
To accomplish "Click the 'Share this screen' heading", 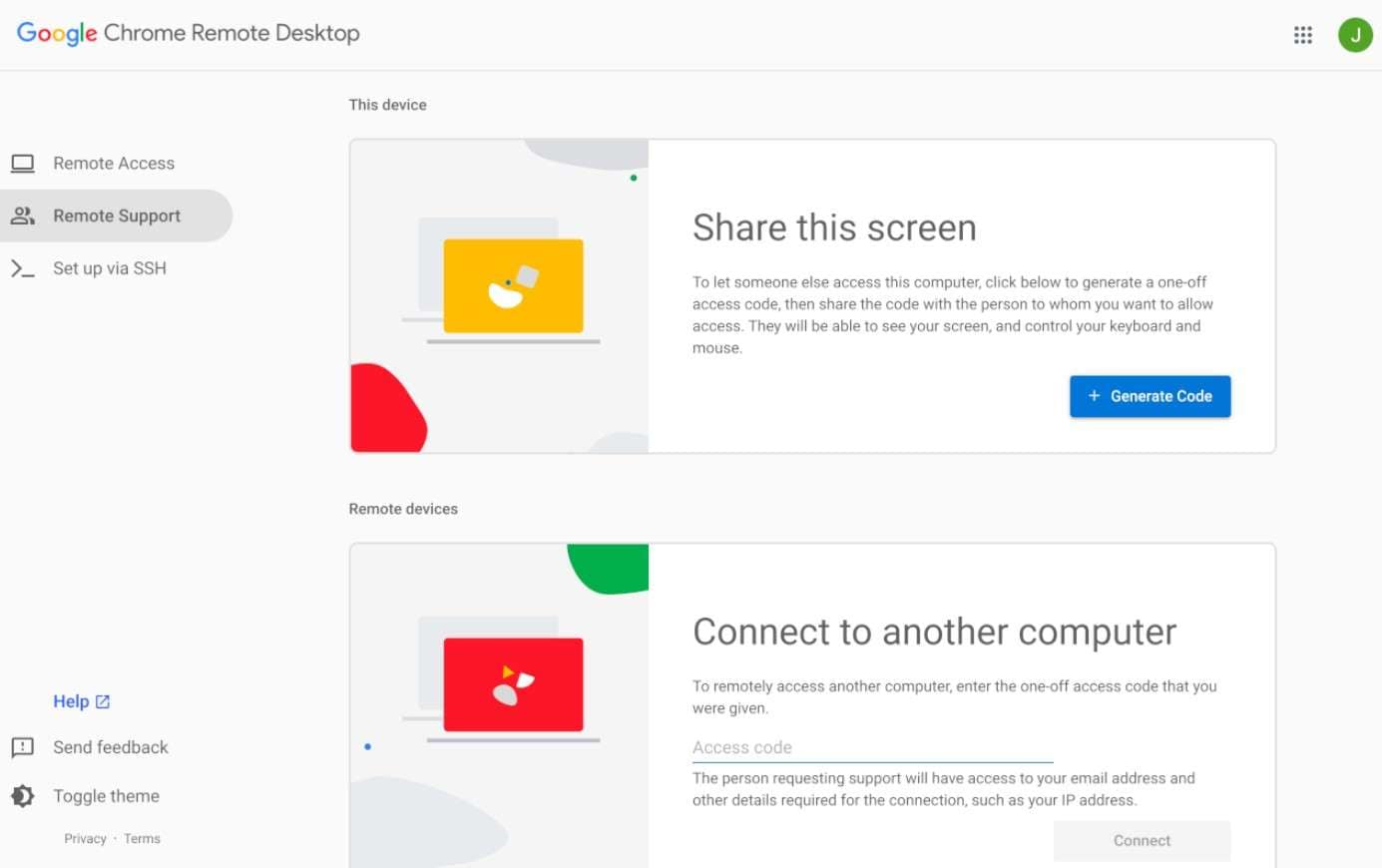I will [834, 228].
